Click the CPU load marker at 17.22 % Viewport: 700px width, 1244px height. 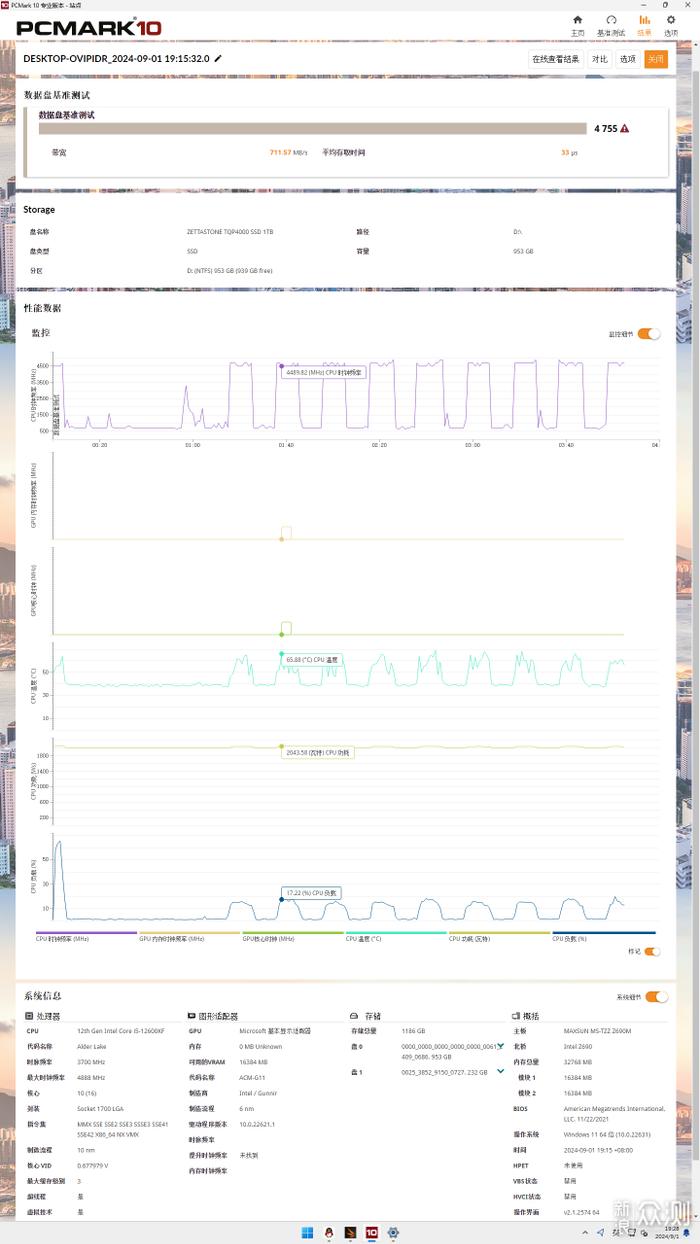282,899
